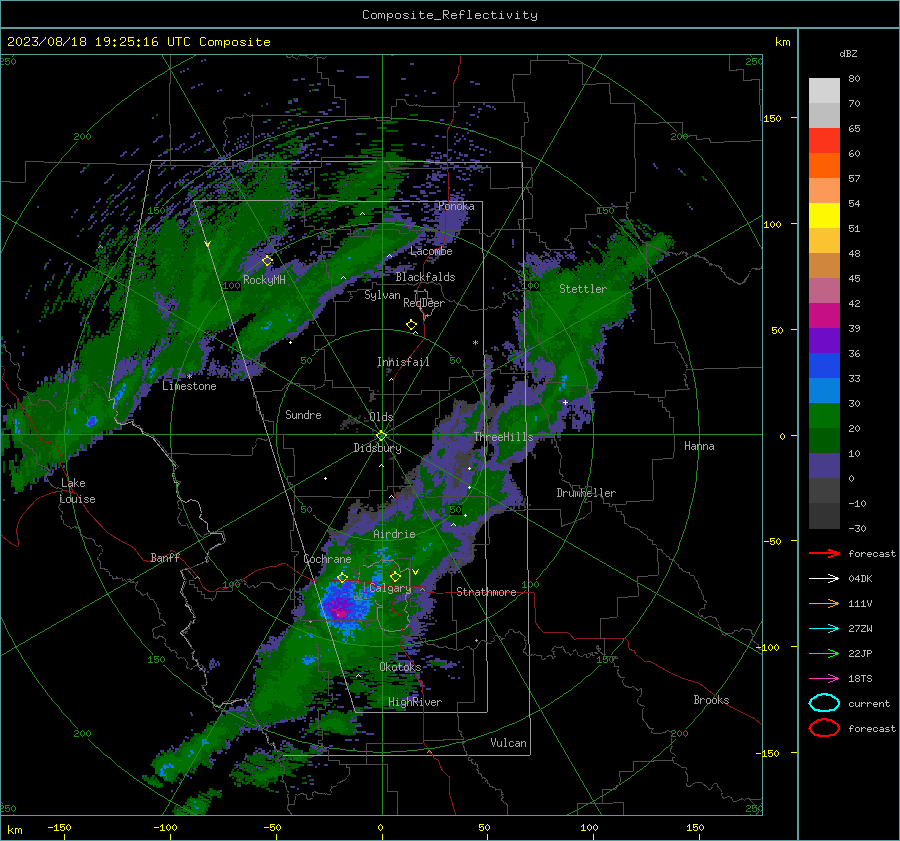Click the Vulcan city label
Viewport: 900px width, 841px height.
tap(509, 743)
